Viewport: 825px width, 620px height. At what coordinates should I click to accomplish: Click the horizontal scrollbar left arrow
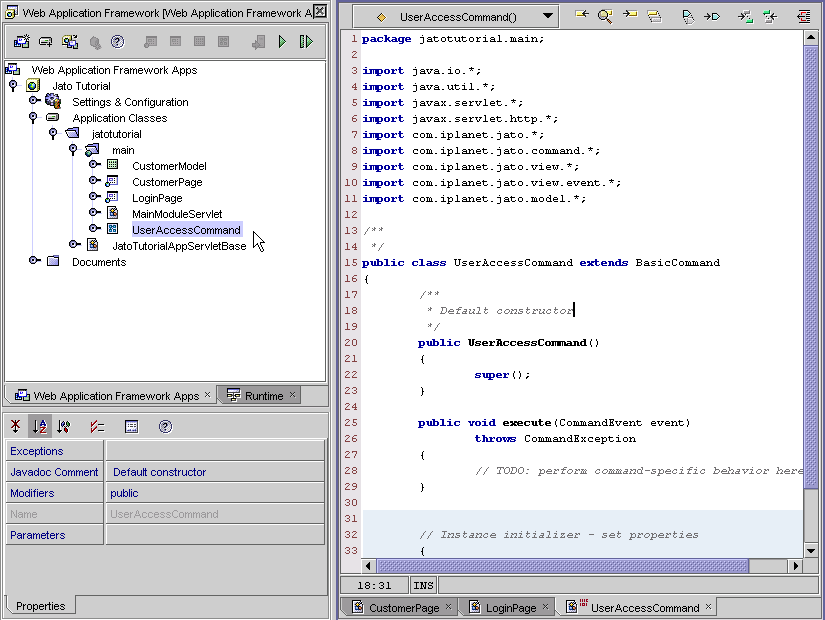(368, 566)
